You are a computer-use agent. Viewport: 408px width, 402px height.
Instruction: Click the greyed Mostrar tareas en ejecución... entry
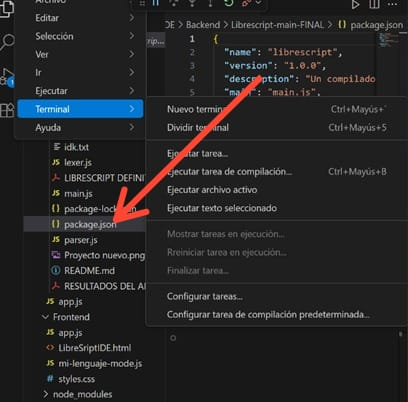[277, 234]
